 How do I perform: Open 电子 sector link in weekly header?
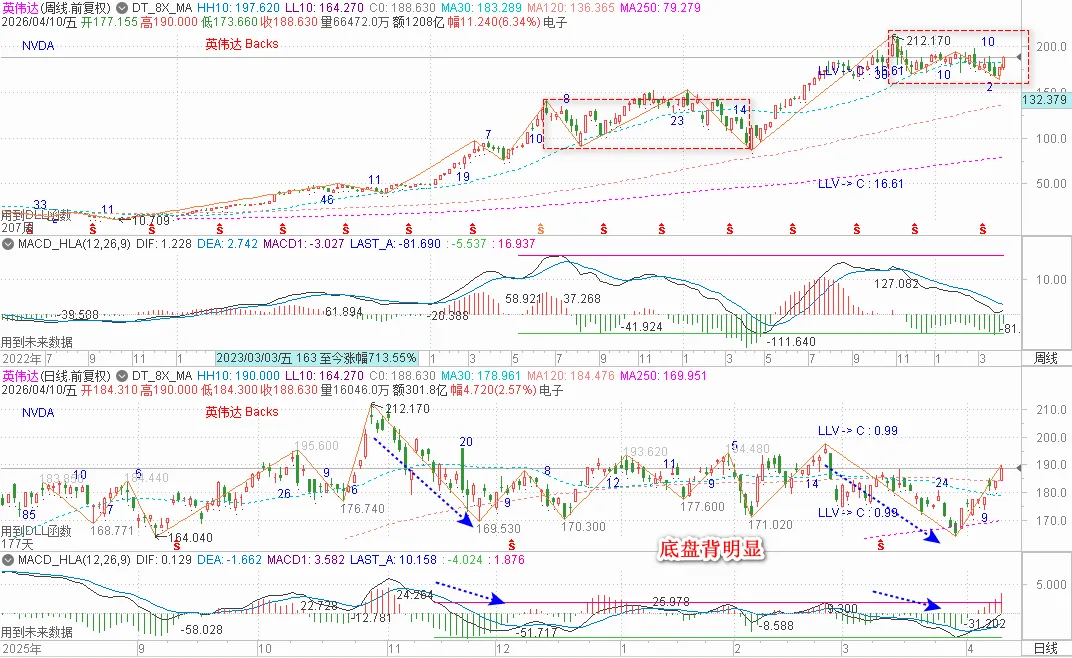[x=554, y=23]
